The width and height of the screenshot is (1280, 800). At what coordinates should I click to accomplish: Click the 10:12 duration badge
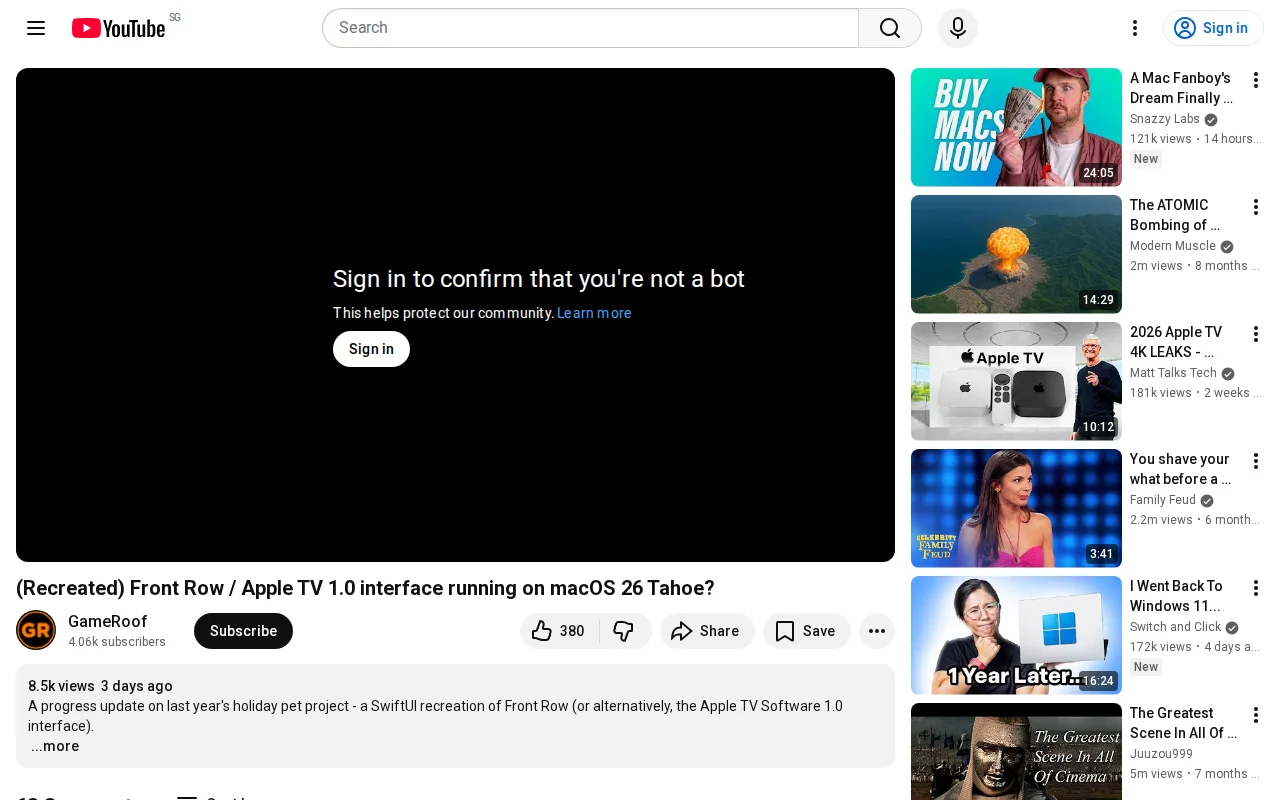[1098, 427]
